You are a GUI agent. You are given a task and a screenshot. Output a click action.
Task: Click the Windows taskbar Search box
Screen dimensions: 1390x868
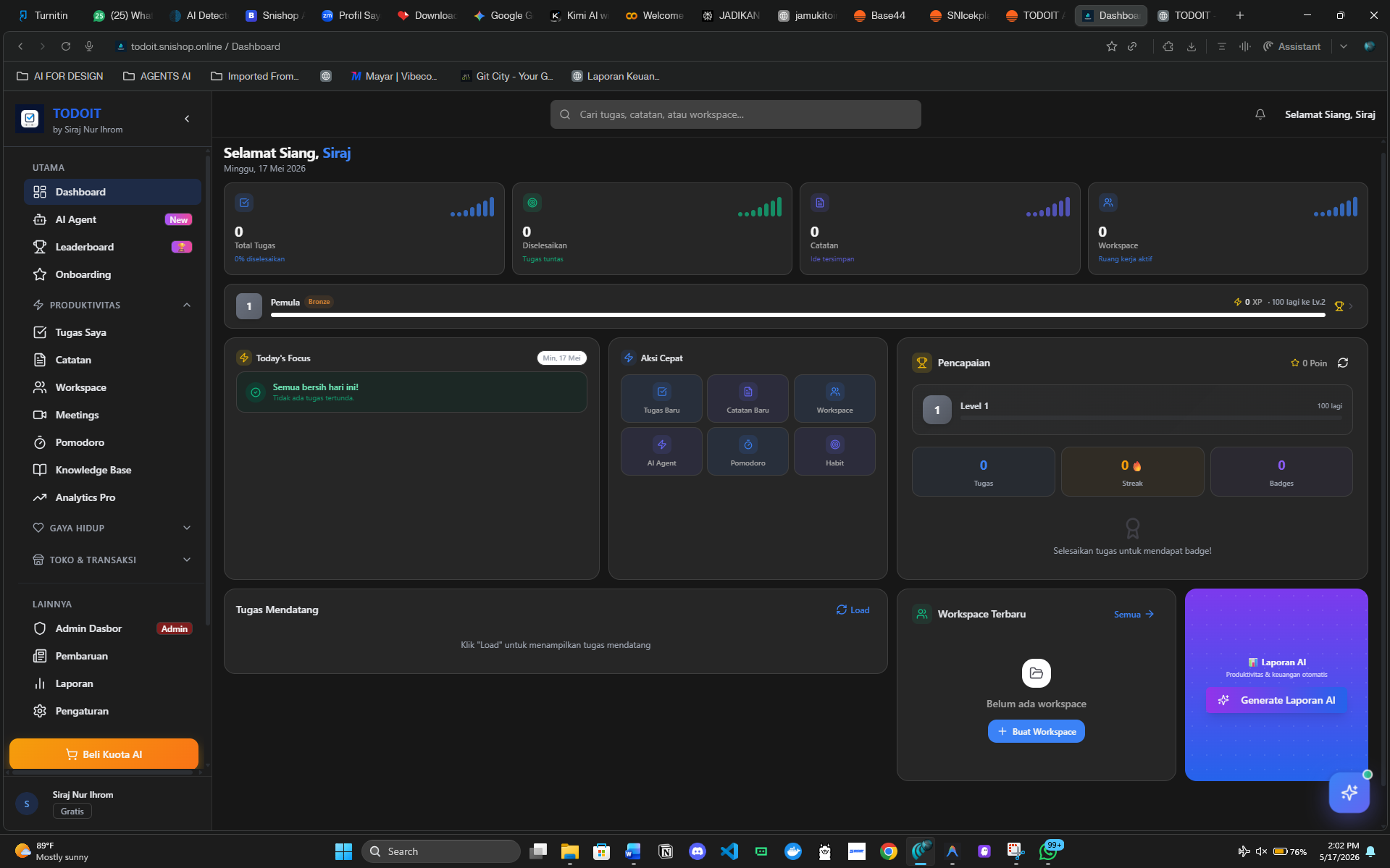(441, 851)
